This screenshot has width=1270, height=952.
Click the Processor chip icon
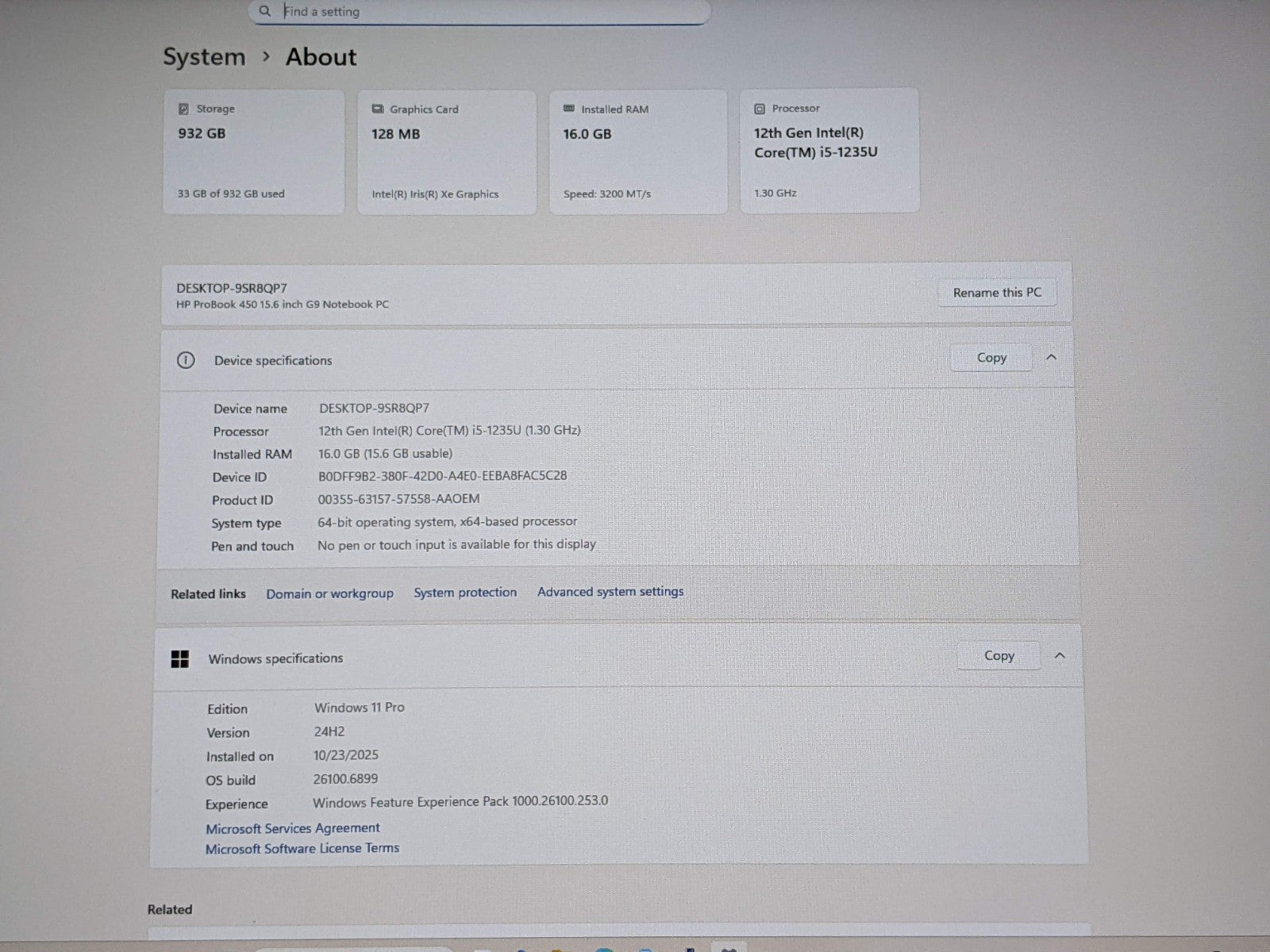(x=760, y=109)
